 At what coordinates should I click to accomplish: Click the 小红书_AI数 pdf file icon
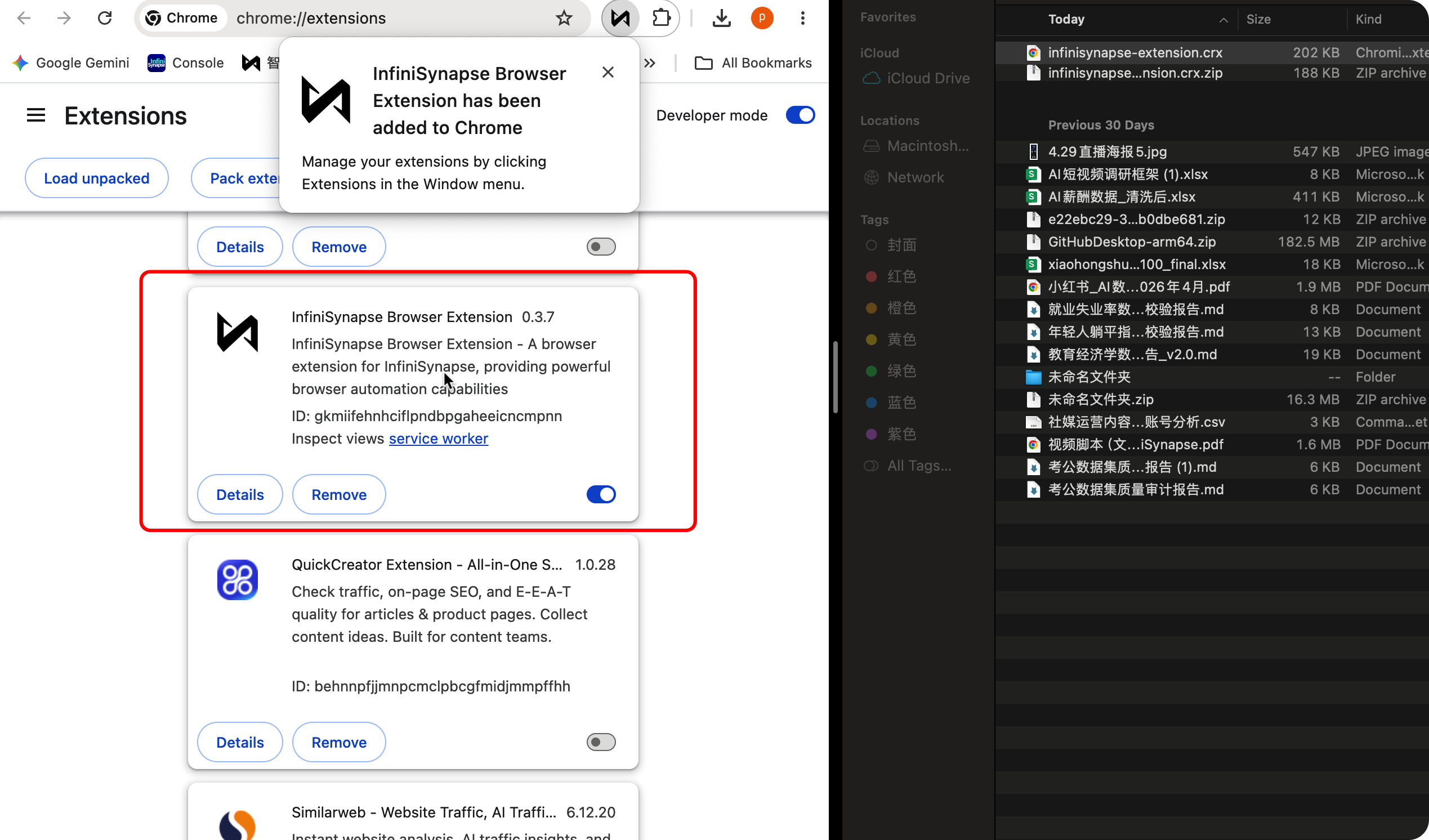point(1033,287)
